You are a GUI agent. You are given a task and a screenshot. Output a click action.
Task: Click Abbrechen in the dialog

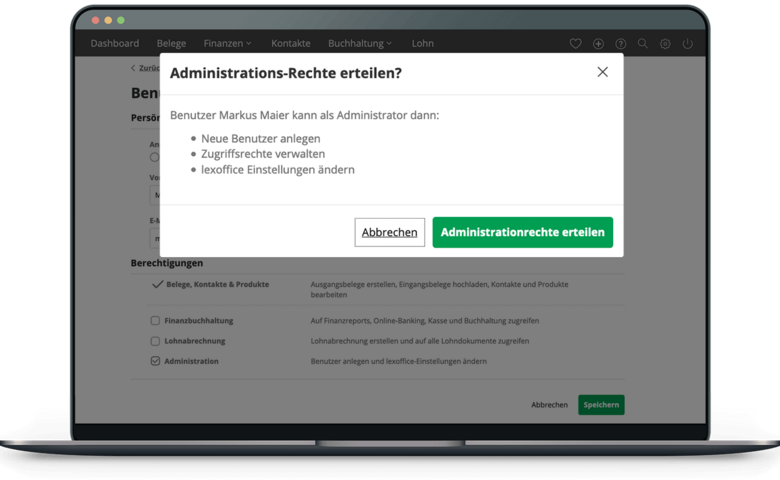(x=389, y=232)
